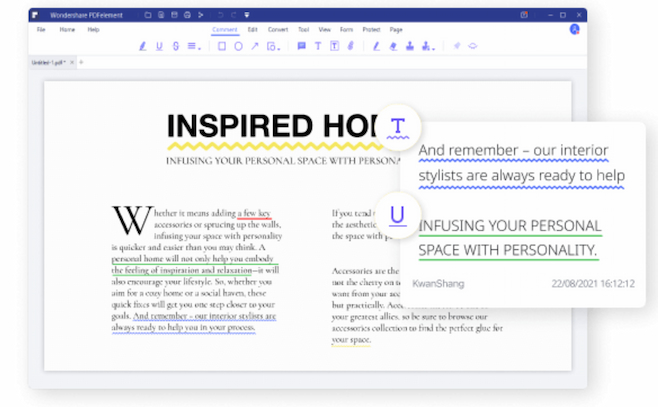Add a sticky note comment
Viewport: 658px width, 407px height.
click(x=302, y=46)
